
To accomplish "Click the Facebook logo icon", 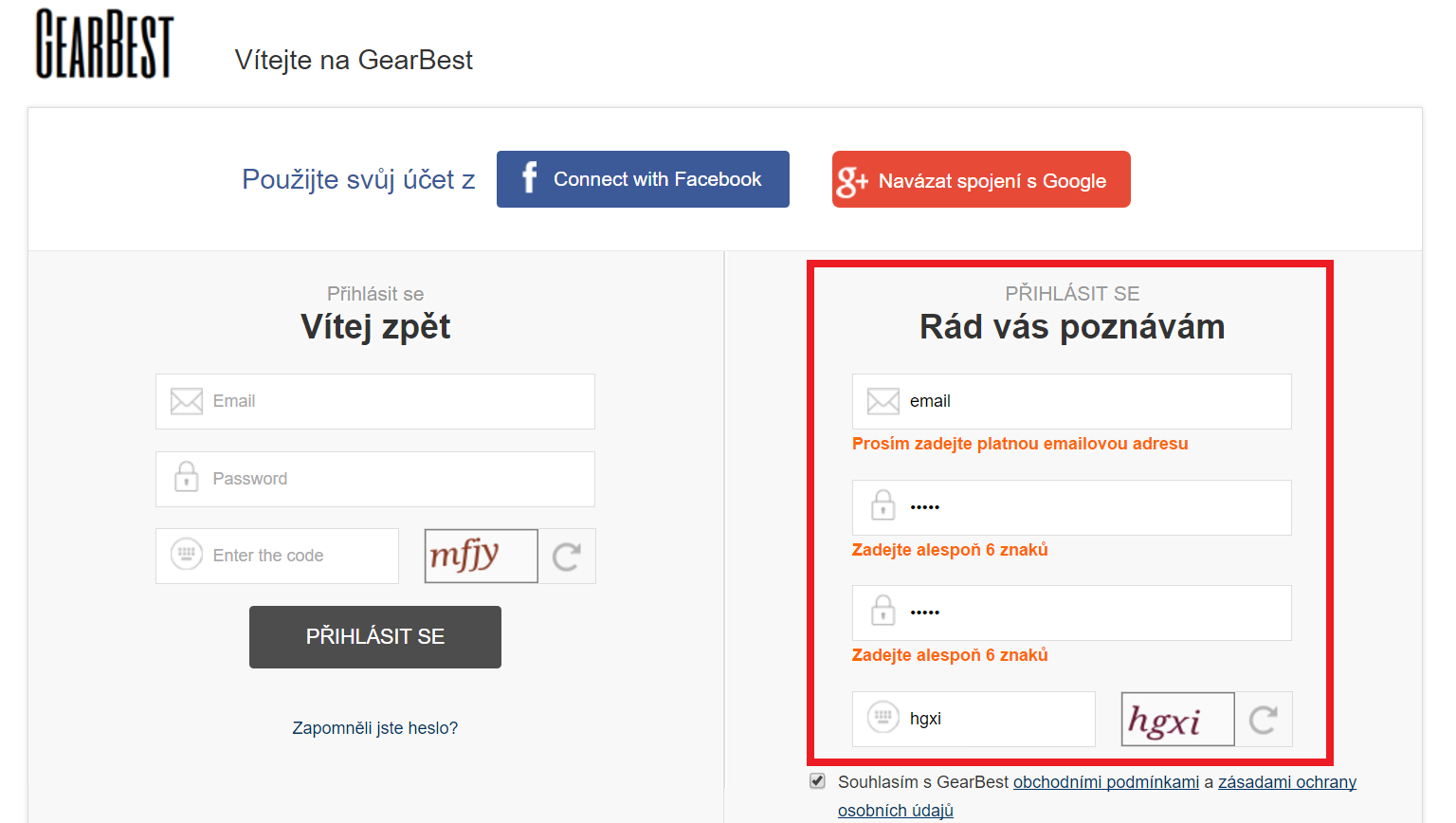I will coord(529,178).
